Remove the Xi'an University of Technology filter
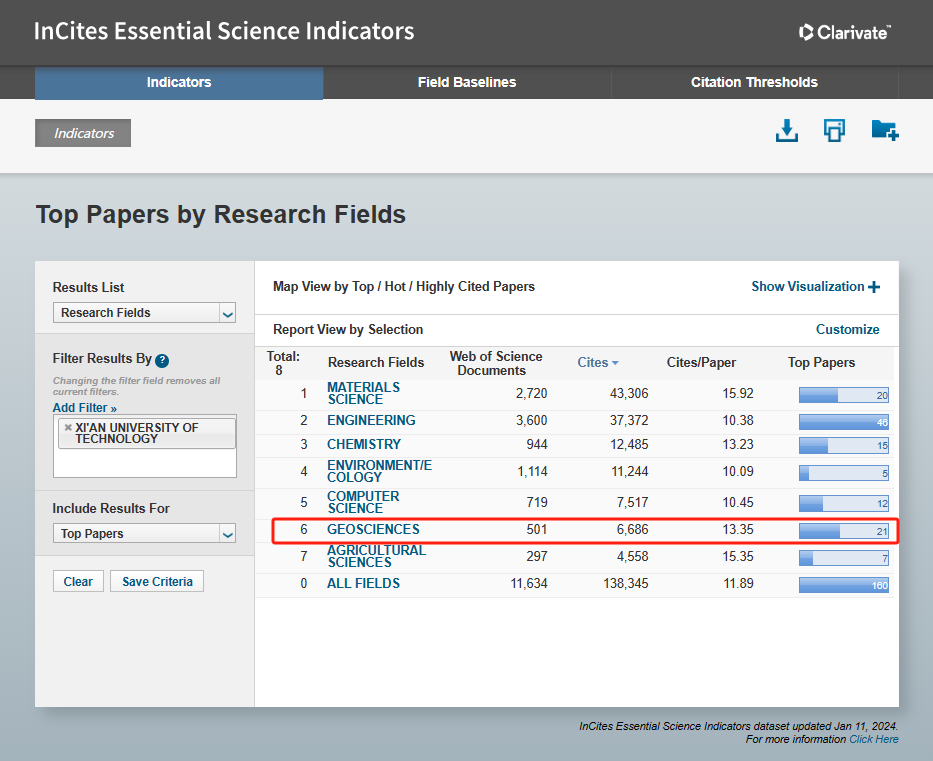The height and width of the screenshot is (761, 933). point(68,428)
